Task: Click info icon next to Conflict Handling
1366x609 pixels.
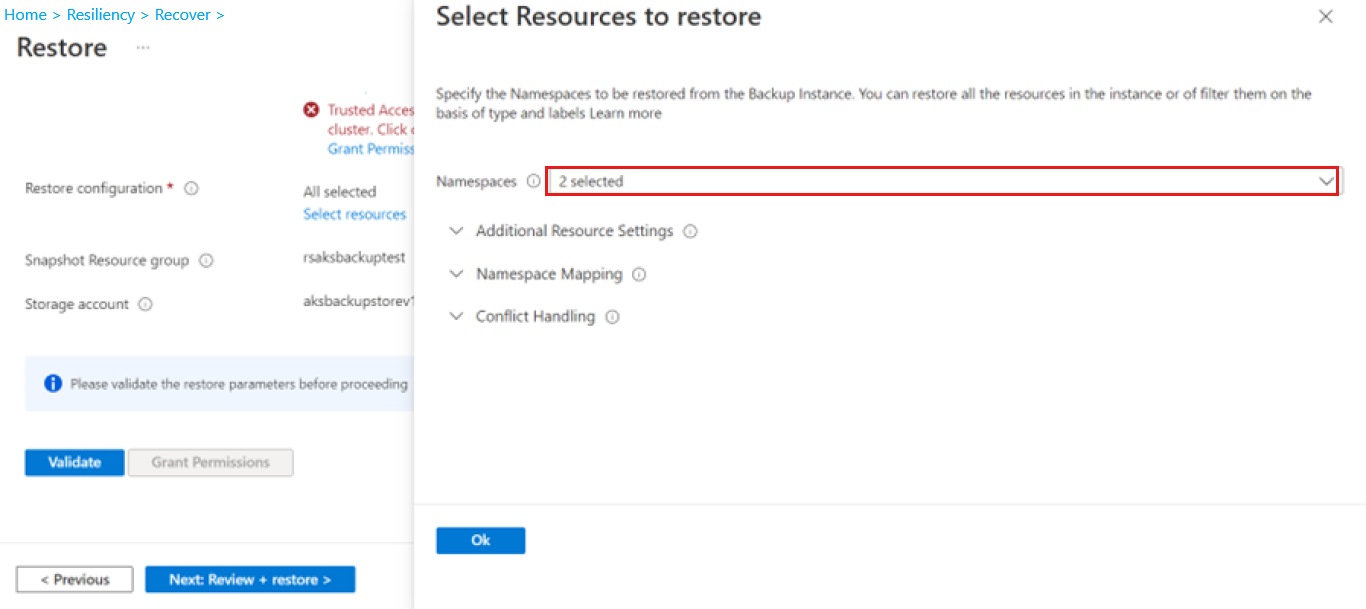Action: tap(612, 317)
